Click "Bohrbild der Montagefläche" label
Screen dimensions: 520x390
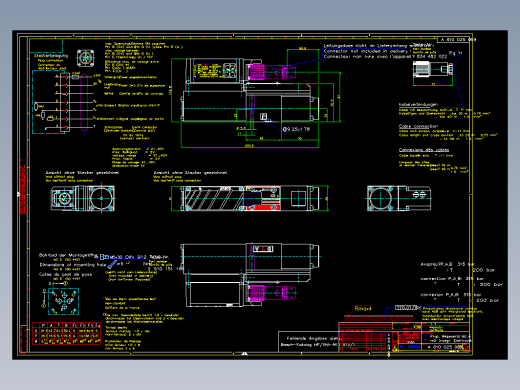(x=68, y=255)
